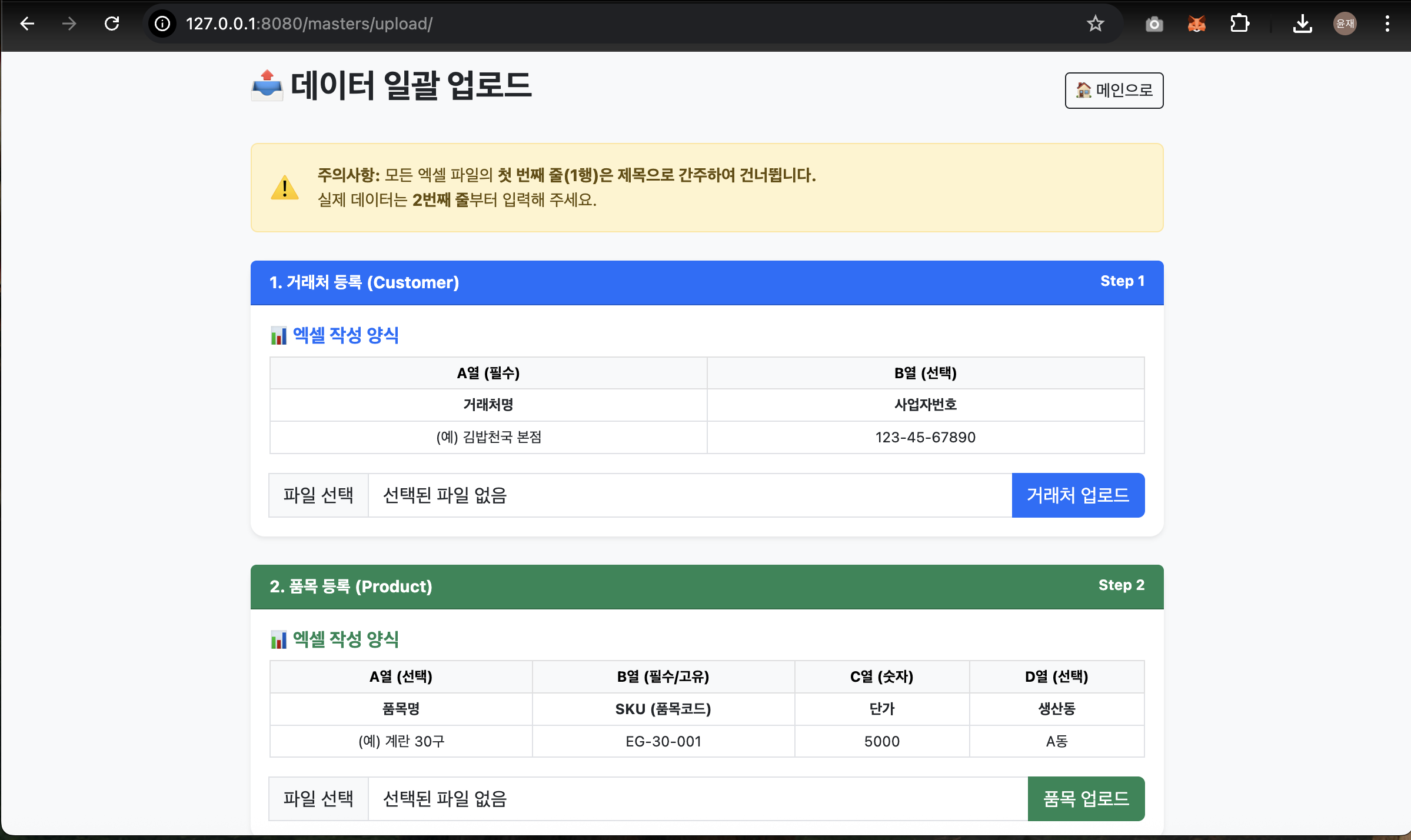1411x840 pixels.
Task: Click the address bar URL text
Action: (x=310, y=24)
